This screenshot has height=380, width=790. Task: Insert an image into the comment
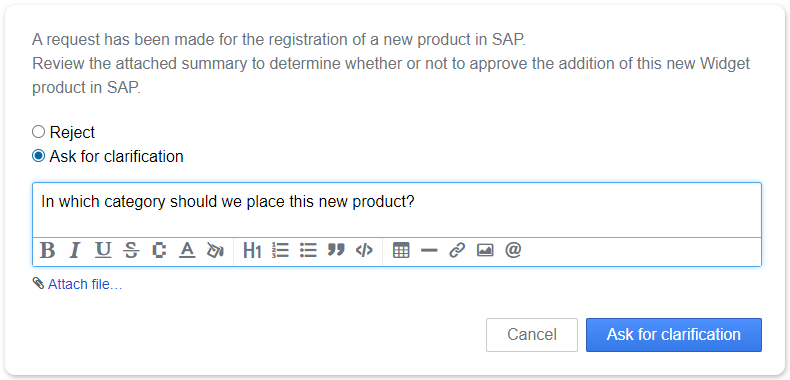[x=485, y=250]
